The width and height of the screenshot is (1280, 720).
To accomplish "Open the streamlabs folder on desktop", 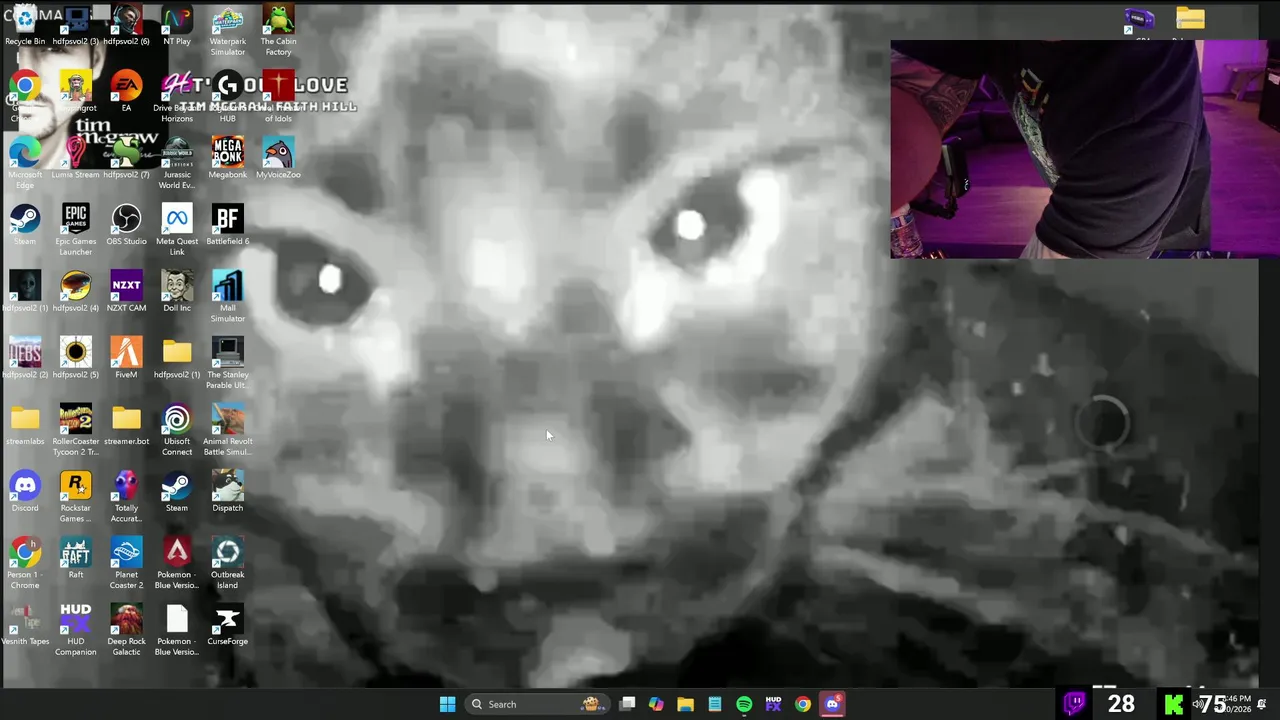I will pos(25,425).
